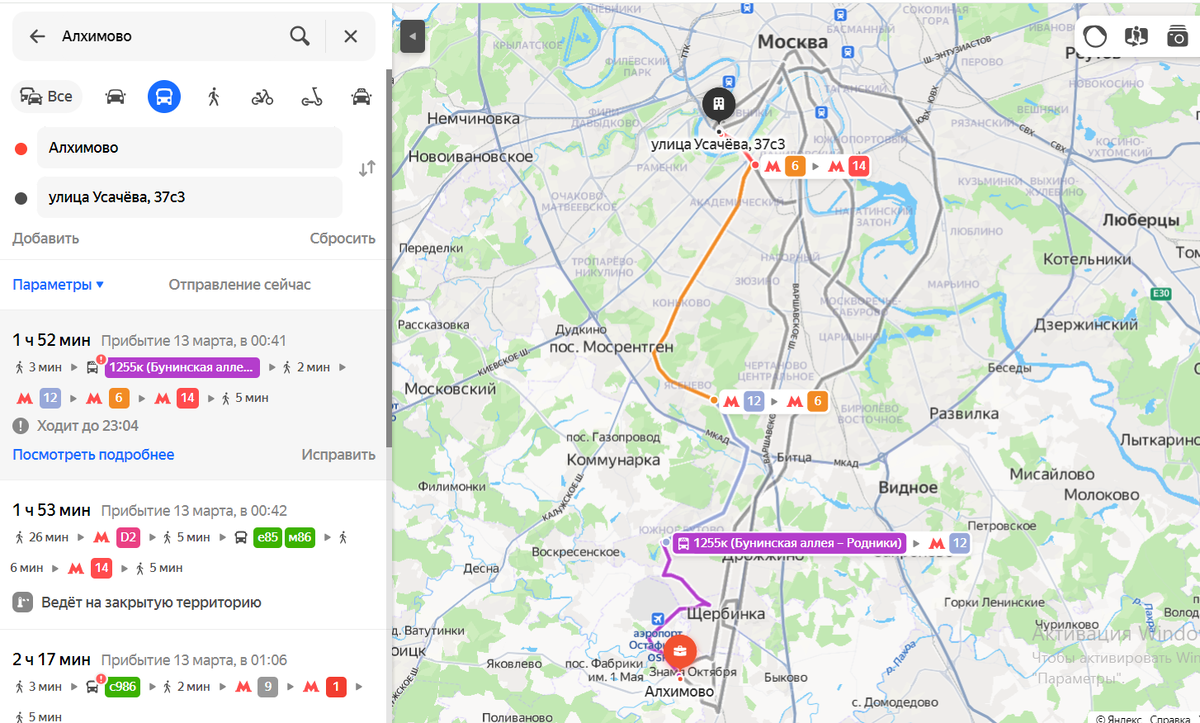Click the Ведёт на закрытую территорию notice
The height and width of the screenshot is (723, 1200).
[137, 602]
